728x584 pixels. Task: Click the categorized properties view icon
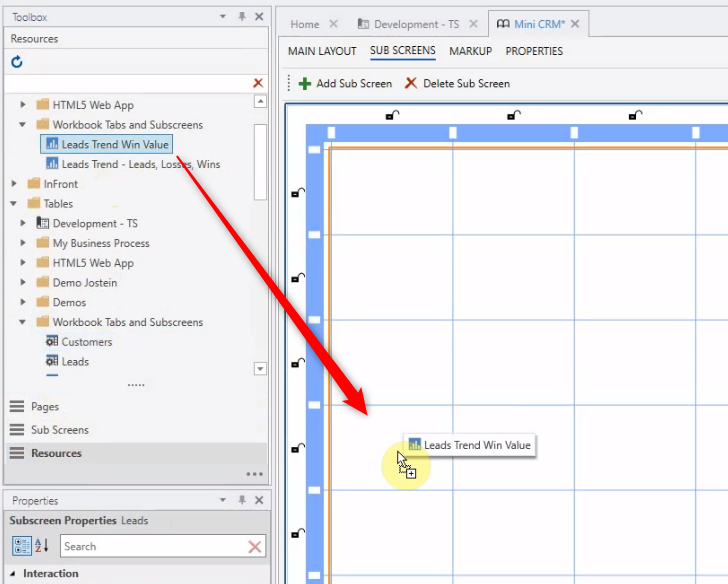click(x=21, y=546)
